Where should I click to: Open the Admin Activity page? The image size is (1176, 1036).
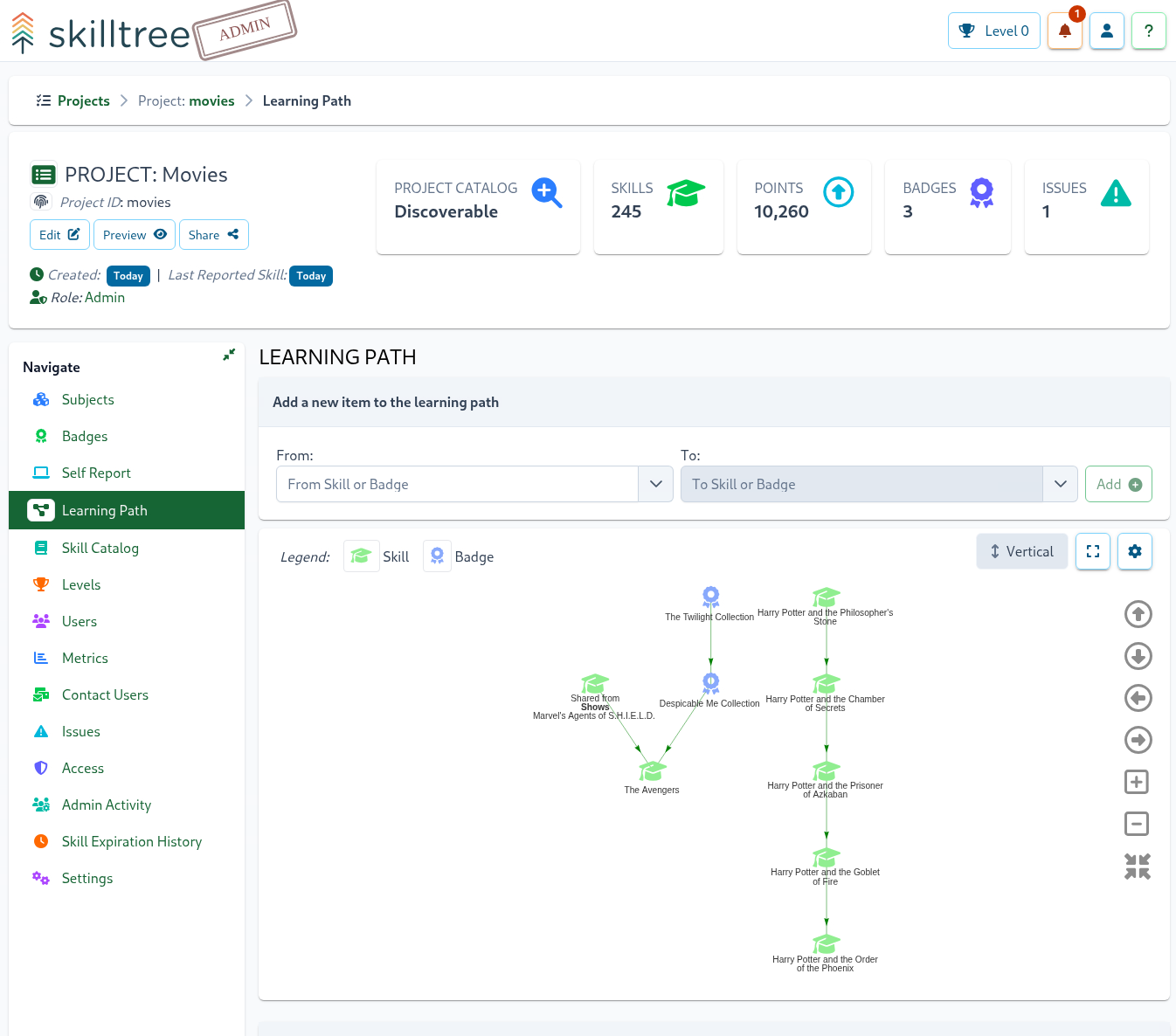point(106,805)
